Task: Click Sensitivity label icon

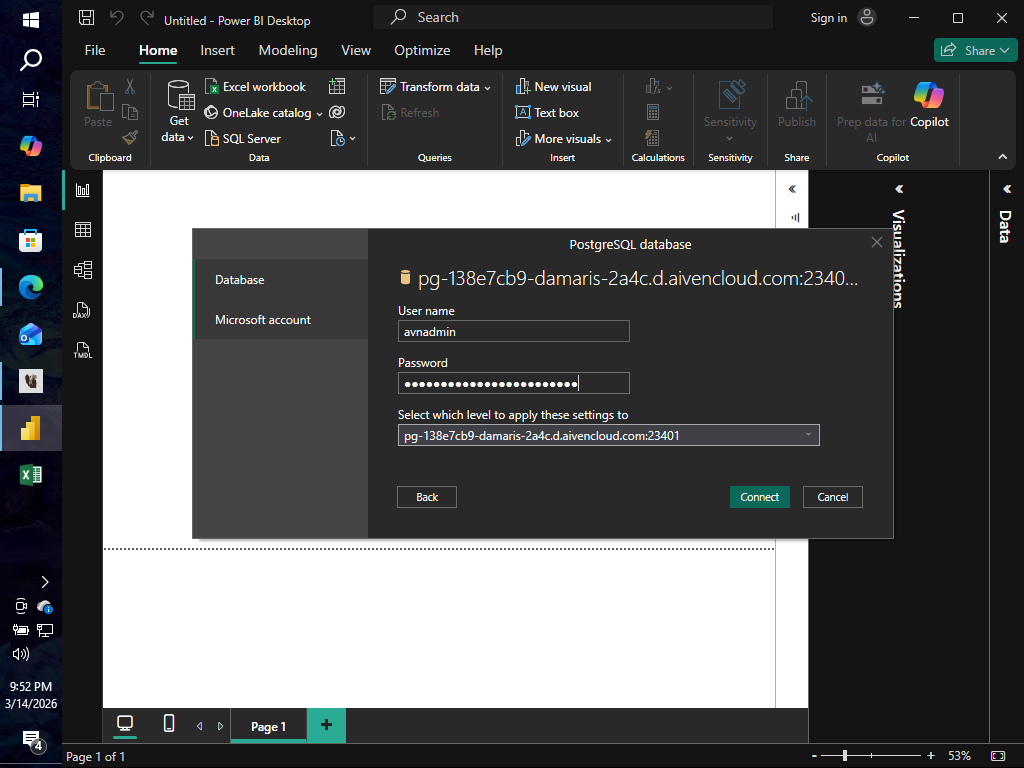Action: click(731, 95)
